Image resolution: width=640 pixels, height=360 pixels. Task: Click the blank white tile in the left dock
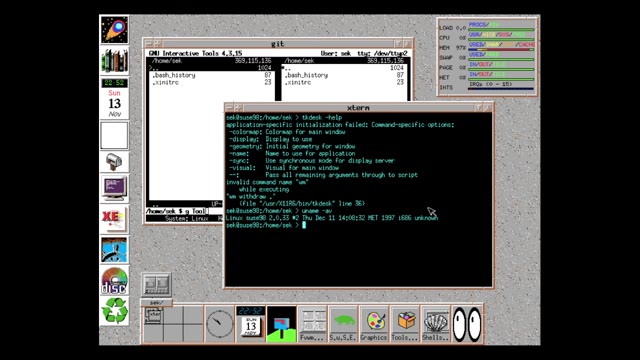(x=114, y=135)
